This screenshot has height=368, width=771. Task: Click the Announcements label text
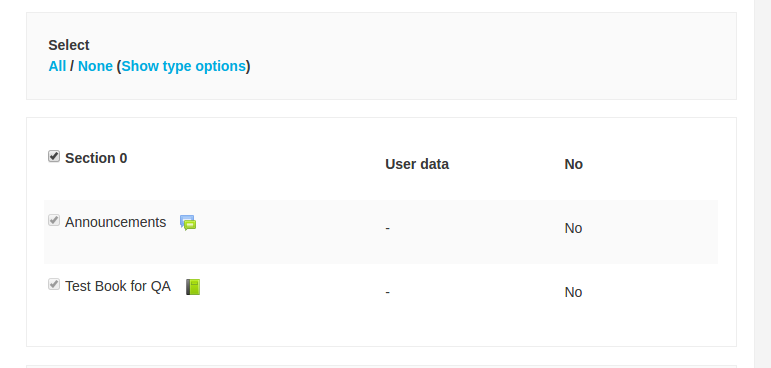(116, 222)
